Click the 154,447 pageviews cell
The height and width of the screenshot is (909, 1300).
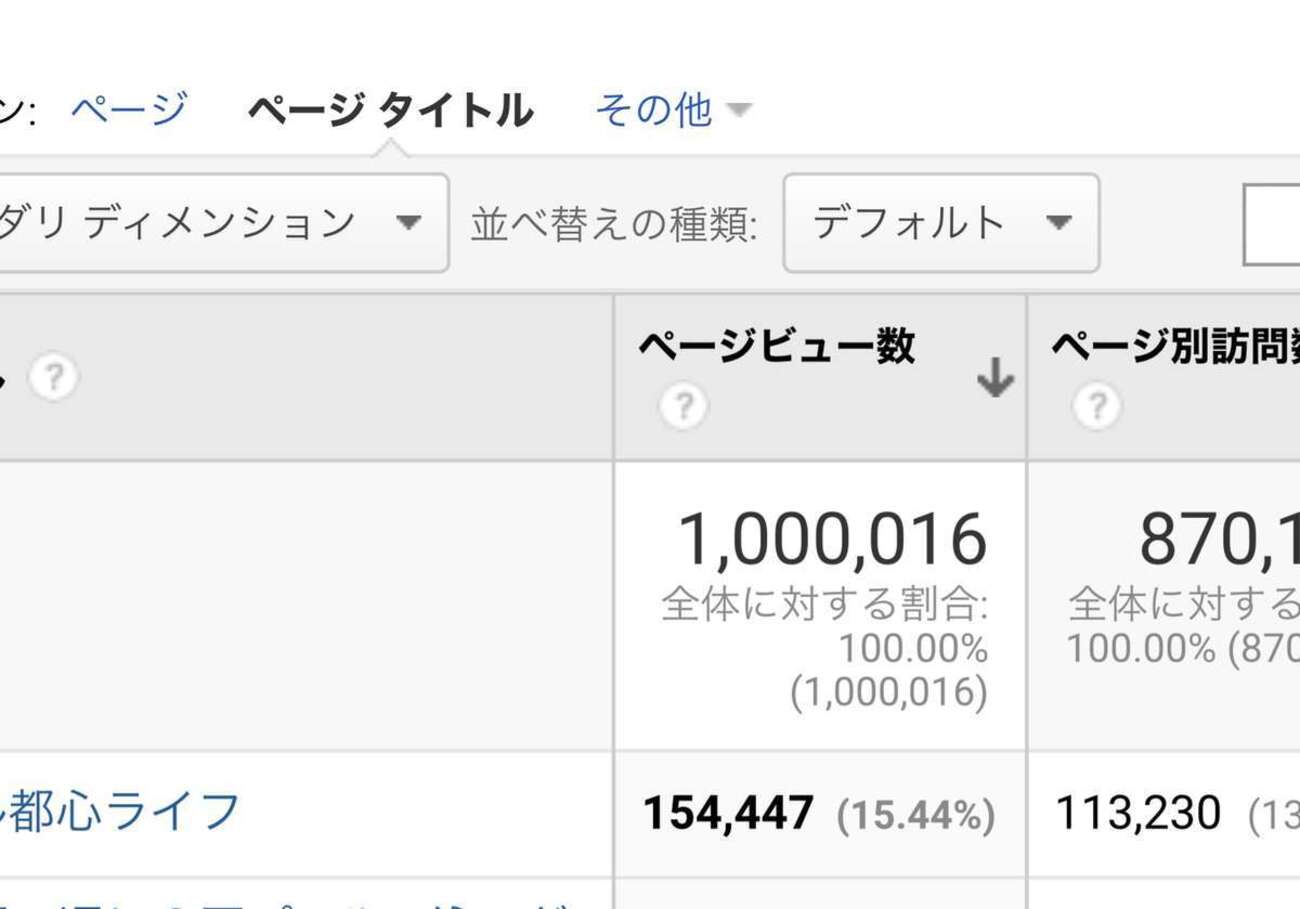pyautogui.click(x=728, y=814)
